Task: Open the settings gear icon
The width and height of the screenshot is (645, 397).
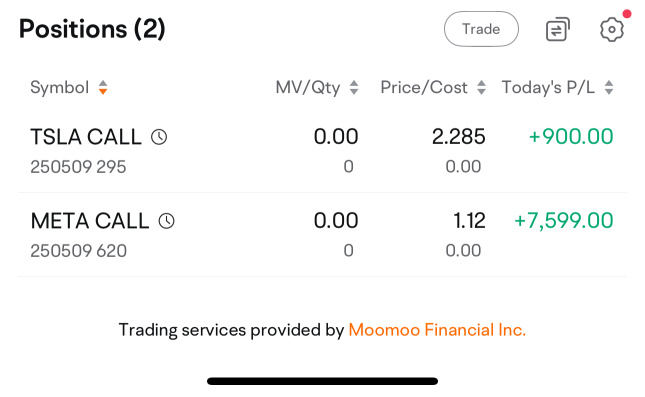Action: click(612, 29)
